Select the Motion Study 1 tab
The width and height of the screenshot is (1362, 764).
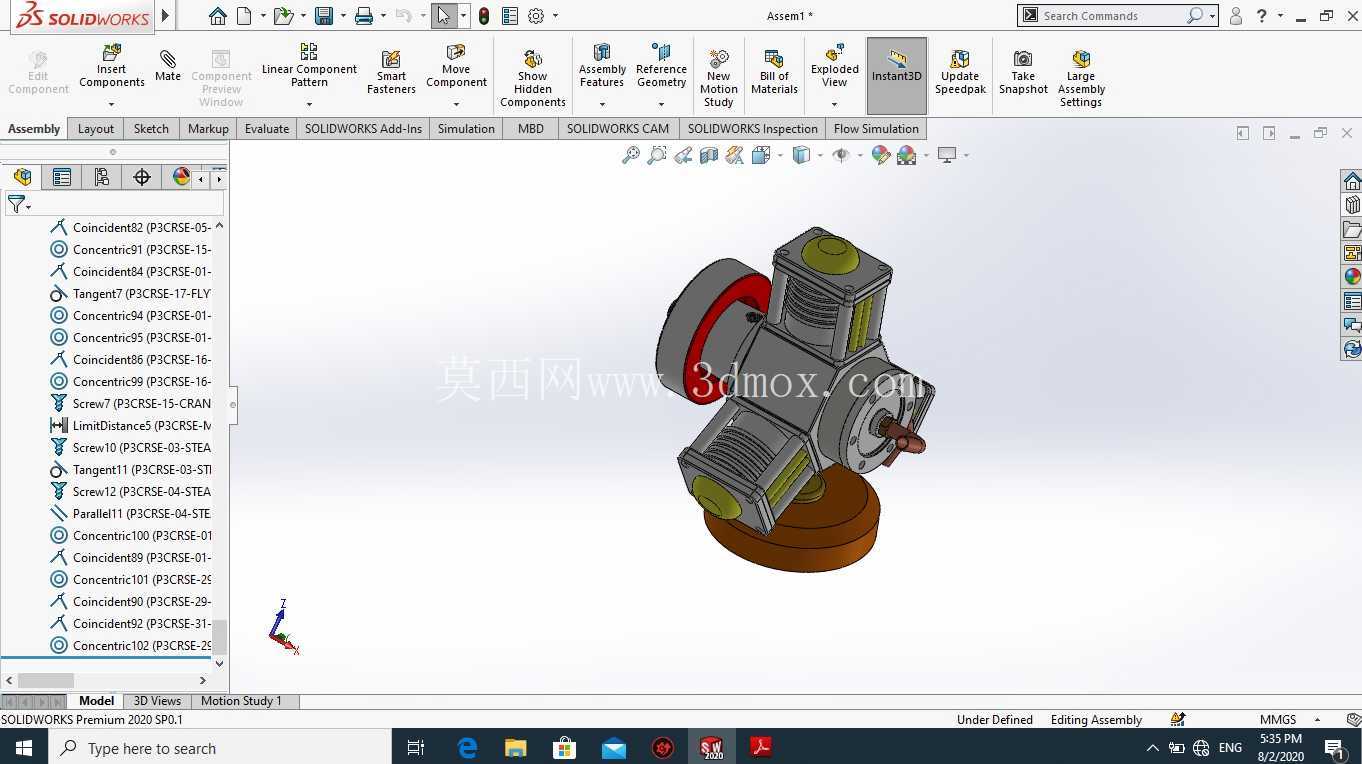pyautogui.click(x=241, y=701)
